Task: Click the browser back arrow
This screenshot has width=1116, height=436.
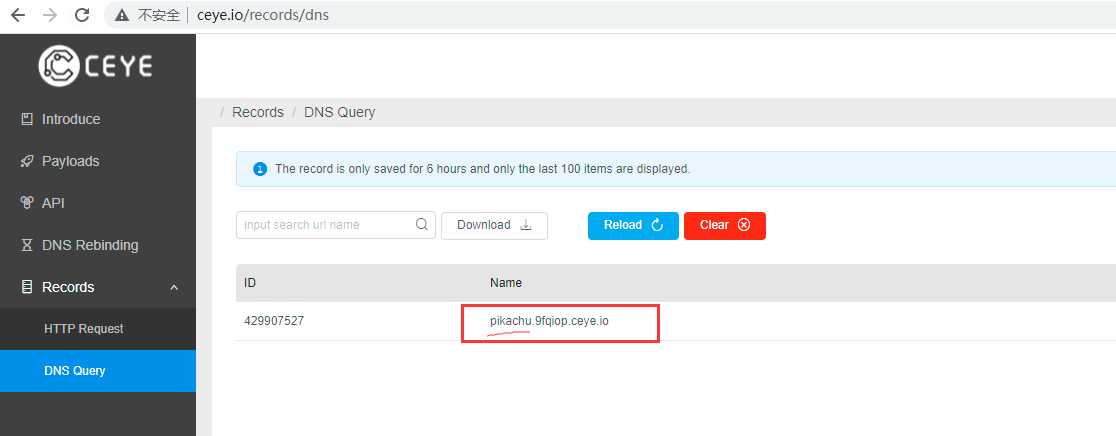Action: 18,15
